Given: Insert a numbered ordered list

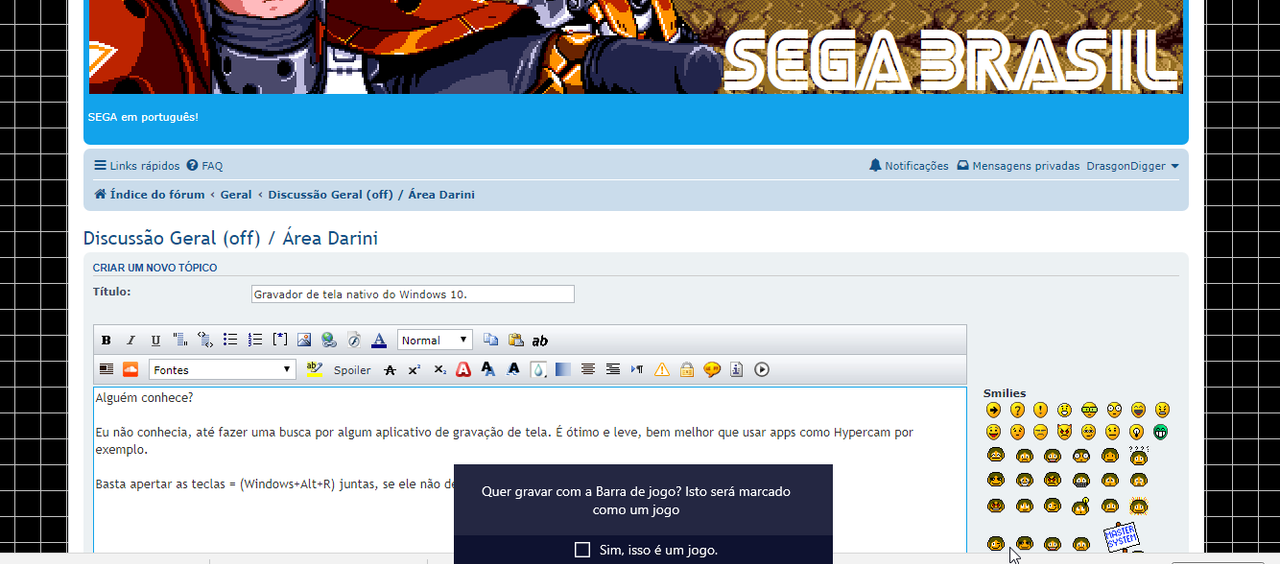Looking at the screenshot, I should point(254,340).
